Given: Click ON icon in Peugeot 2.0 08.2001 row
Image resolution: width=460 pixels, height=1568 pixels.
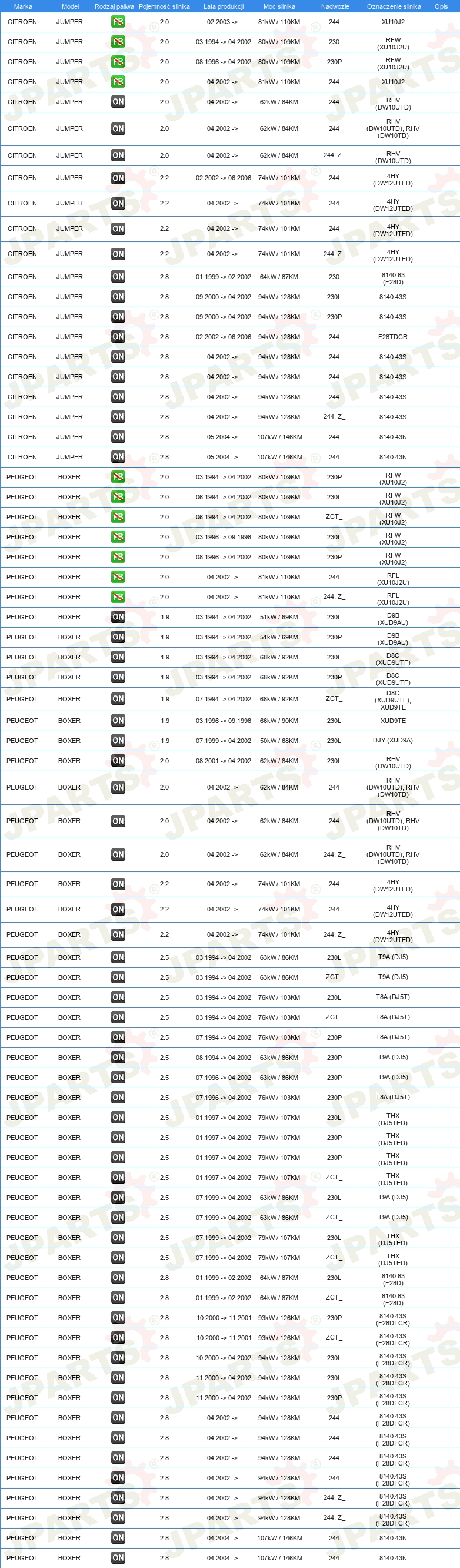Looking at the screenshot, I should pos(118,761).
